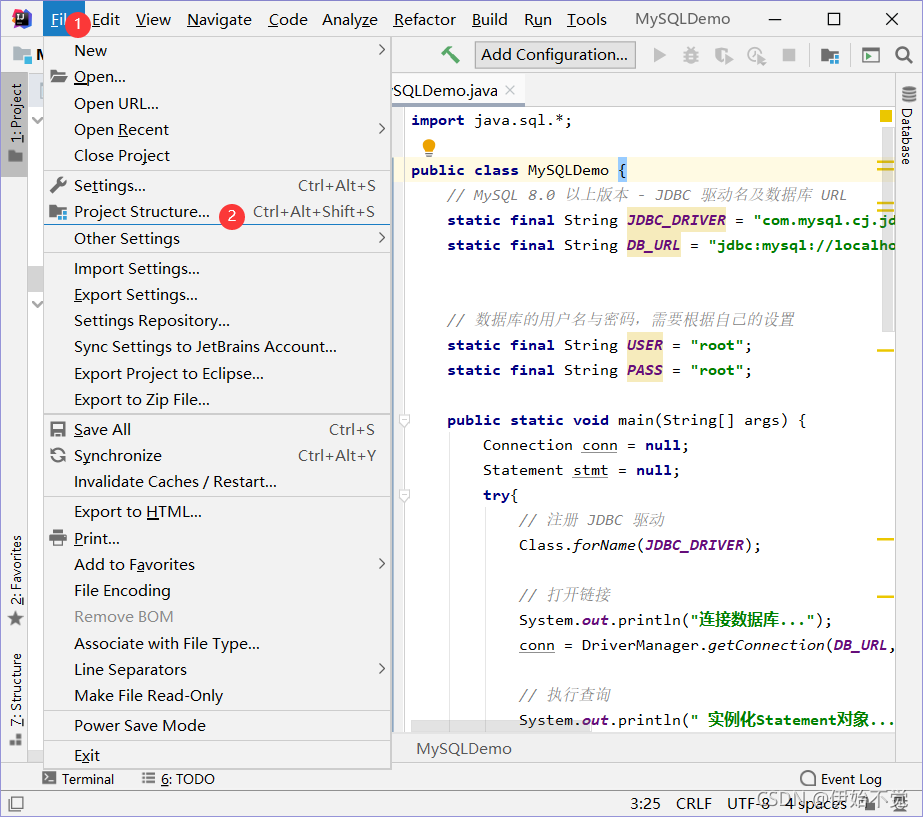
Task: Expand Other Settings submenu
Action: click(217, 238)
